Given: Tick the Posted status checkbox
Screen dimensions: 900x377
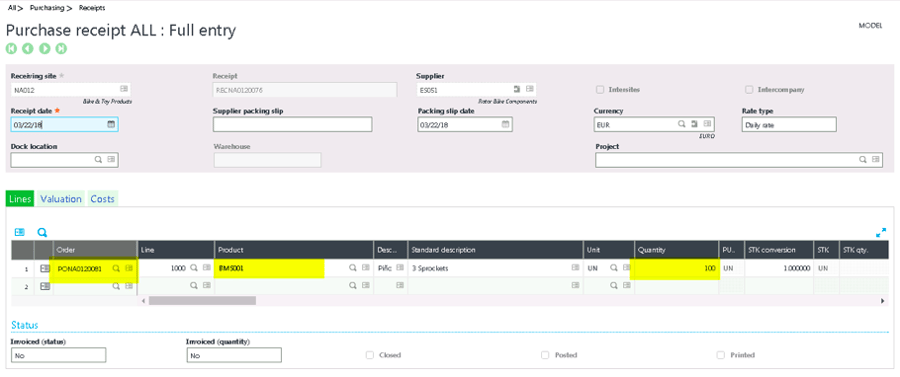Looking at the screenshot, I should 545,355.
